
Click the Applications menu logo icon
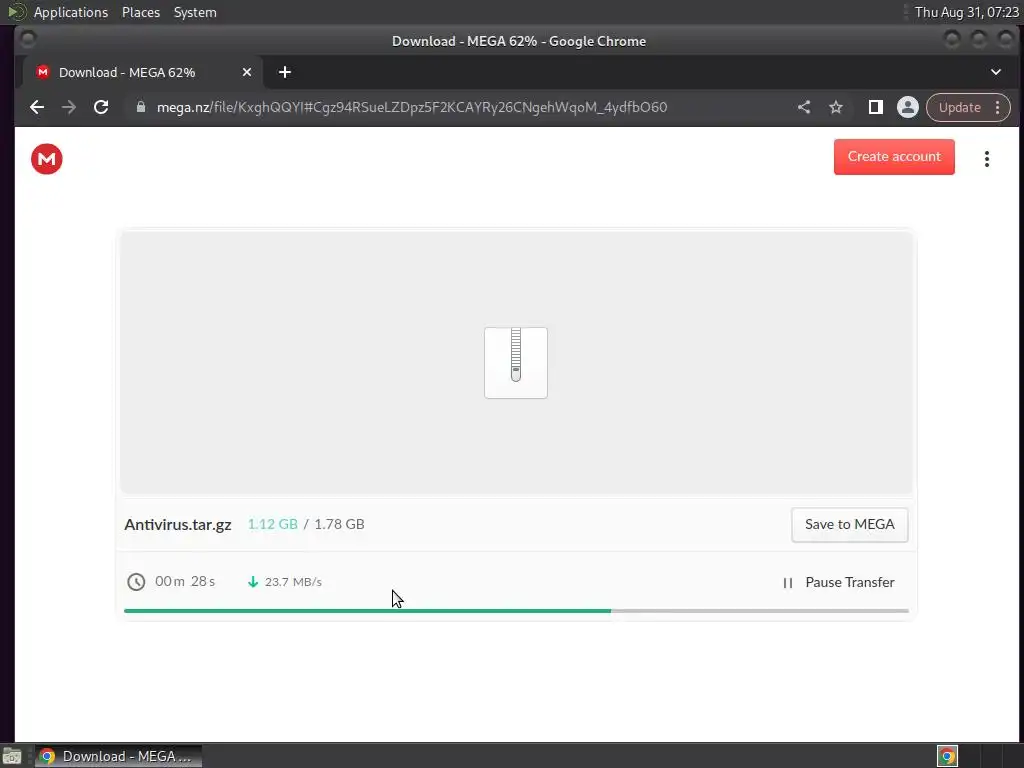click(16, 12)
